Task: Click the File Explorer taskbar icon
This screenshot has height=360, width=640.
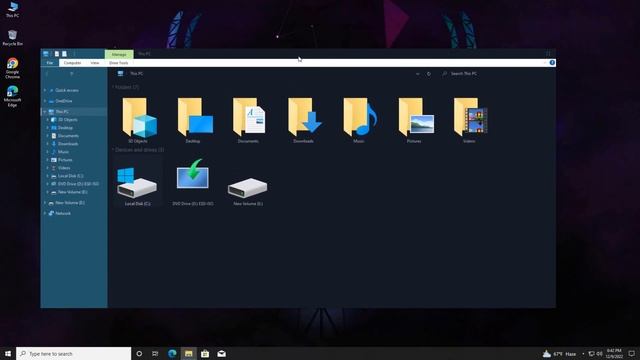Action: (x=189, y=353)
